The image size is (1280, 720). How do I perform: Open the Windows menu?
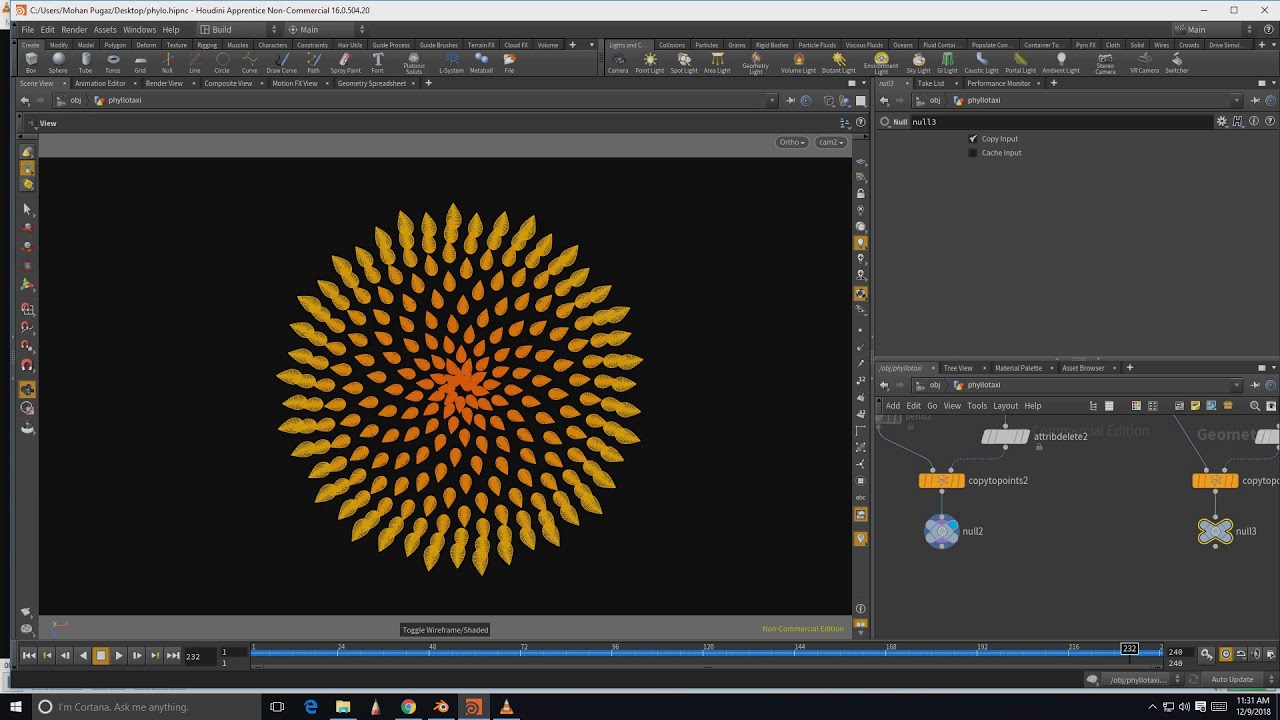140,30
